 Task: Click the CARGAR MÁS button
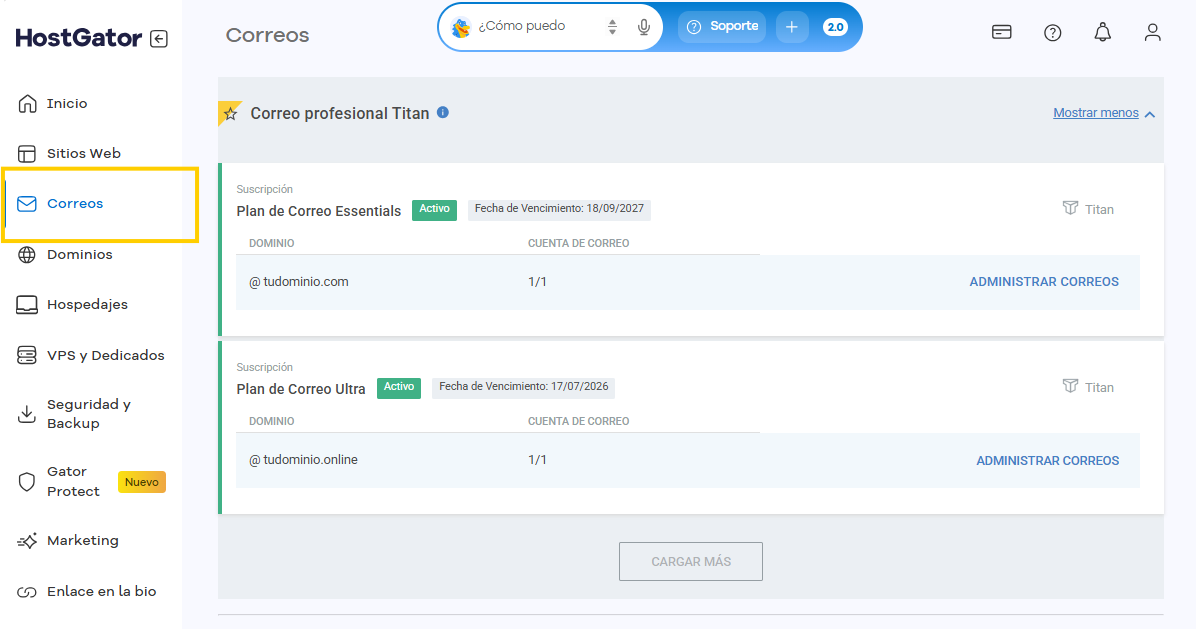(x=690, y=561)
